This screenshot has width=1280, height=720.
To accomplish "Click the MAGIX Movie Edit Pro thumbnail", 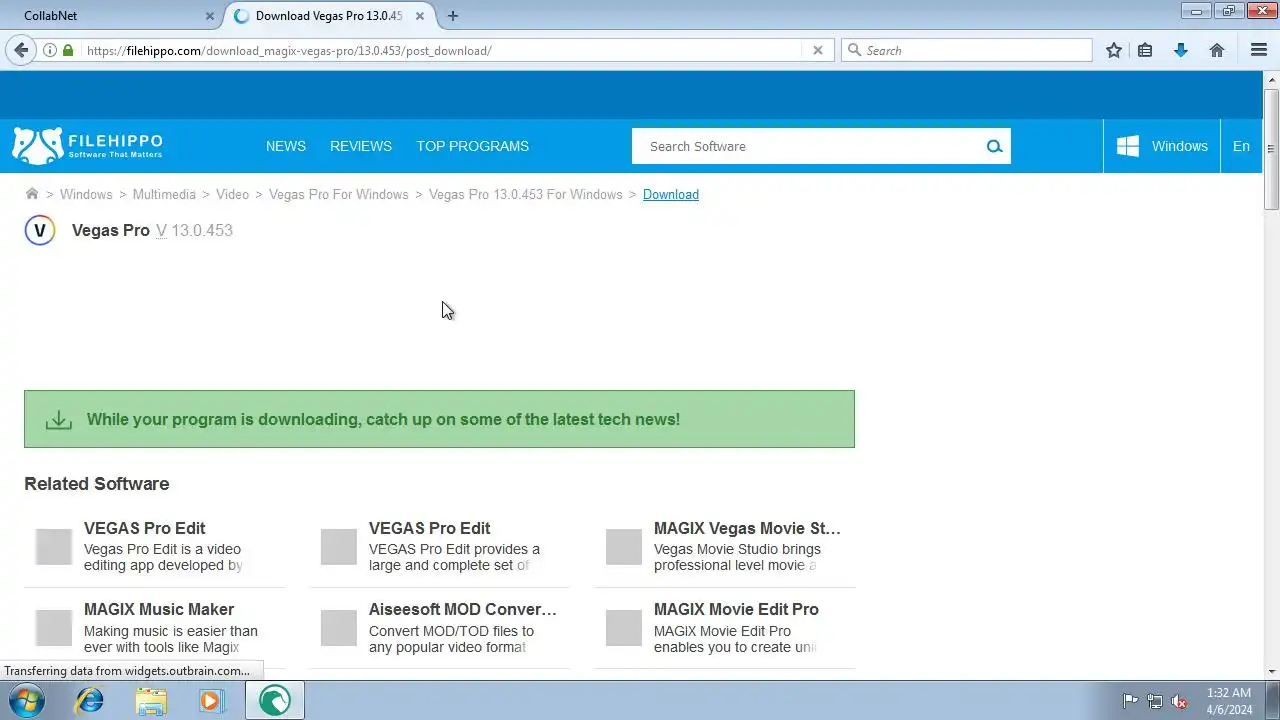I will [x=624, y=628].
